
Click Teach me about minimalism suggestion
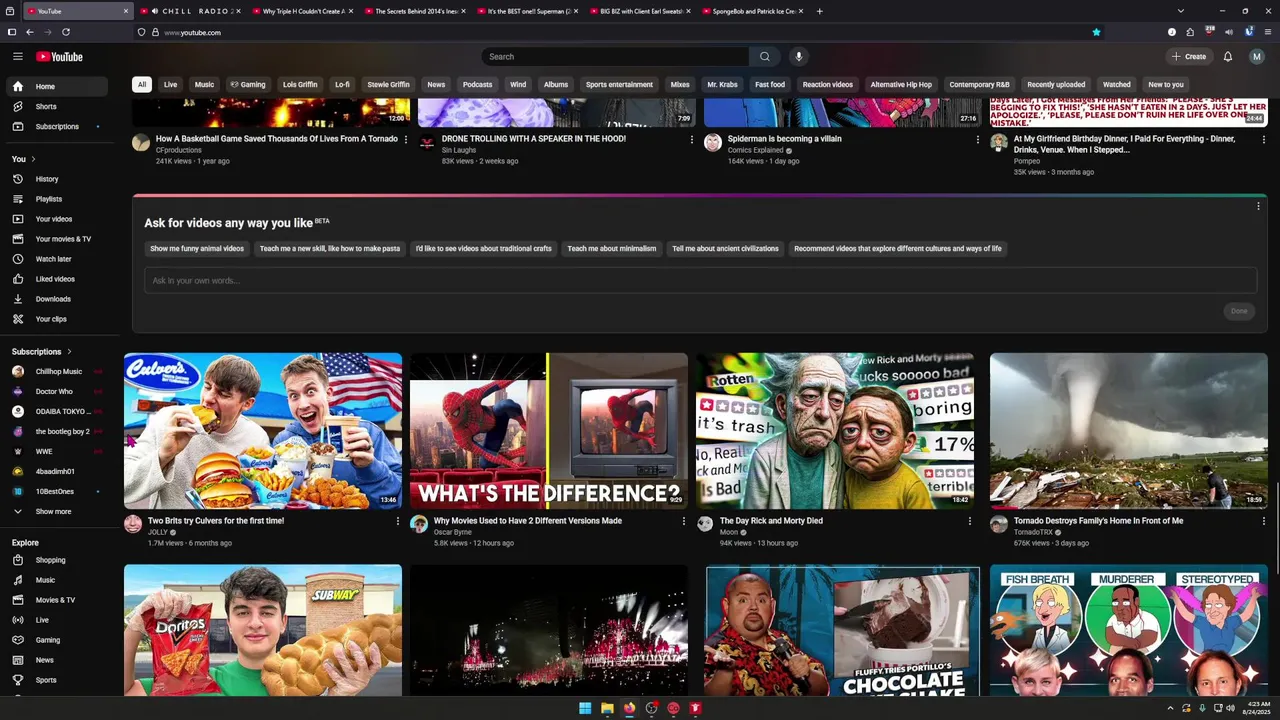612,249
